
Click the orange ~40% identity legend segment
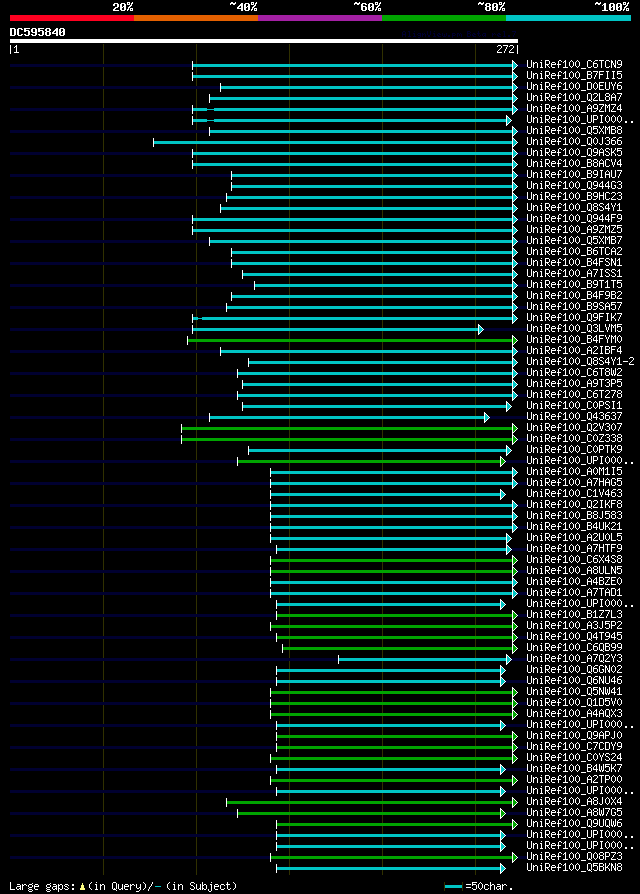coord(196,18)
